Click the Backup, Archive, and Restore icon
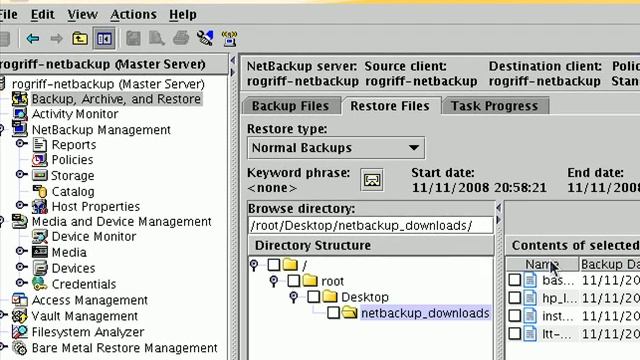 [x=20, y=99]
